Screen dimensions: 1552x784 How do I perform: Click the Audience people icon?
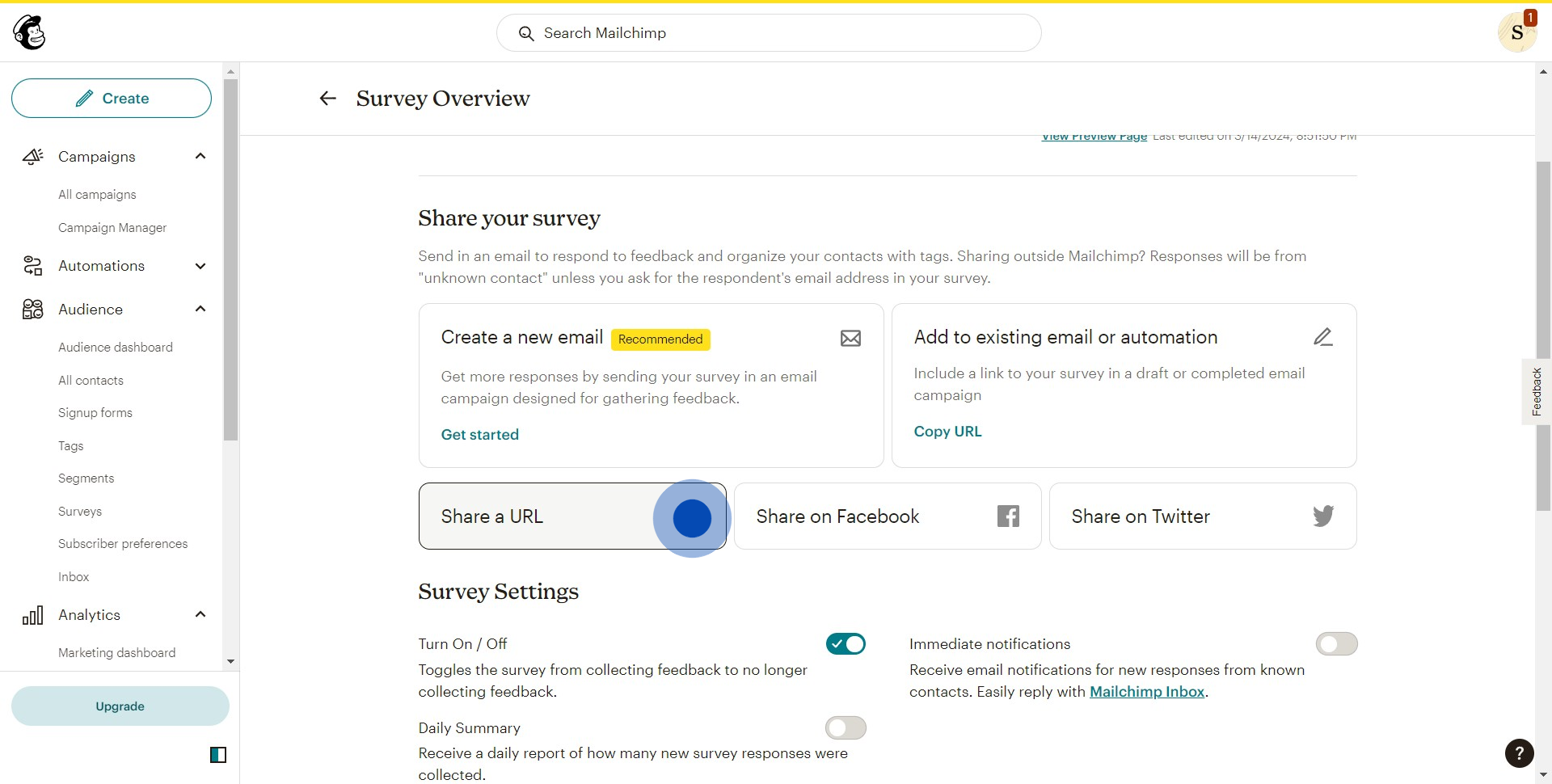point(32,310)
